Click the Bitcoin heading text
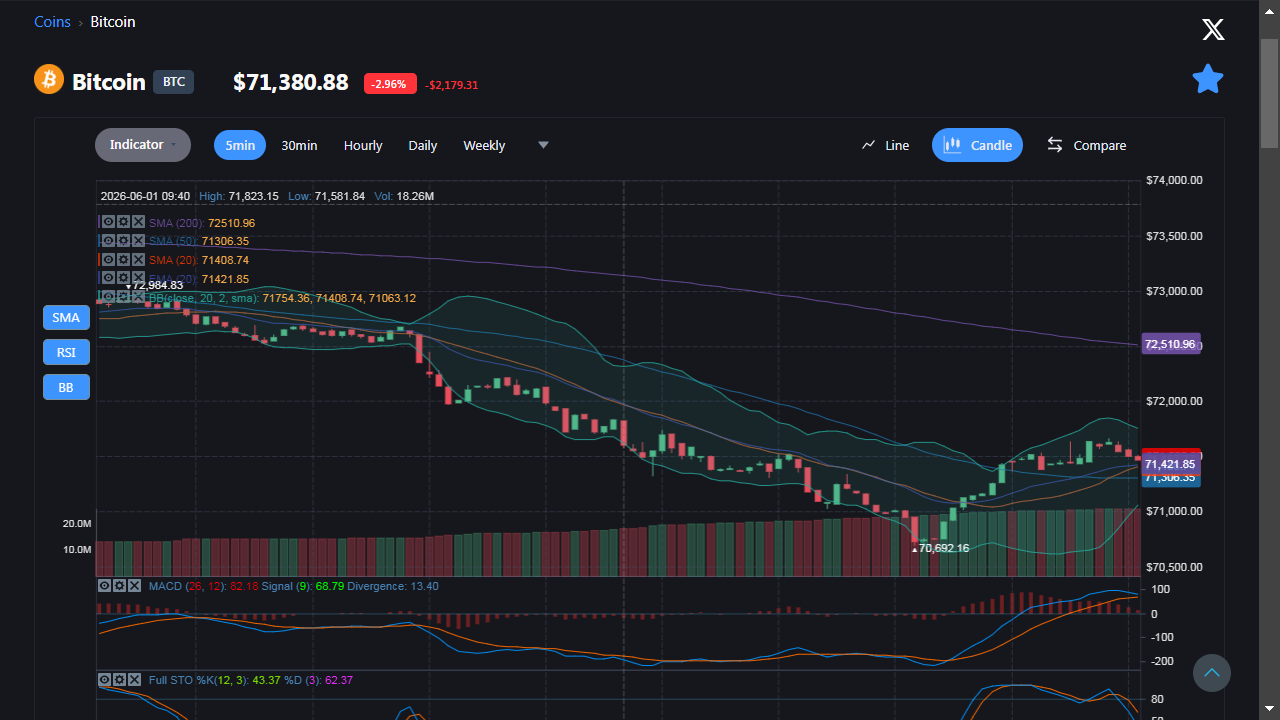This screenshot has height=720, width=1280. (x=109, y=82)
